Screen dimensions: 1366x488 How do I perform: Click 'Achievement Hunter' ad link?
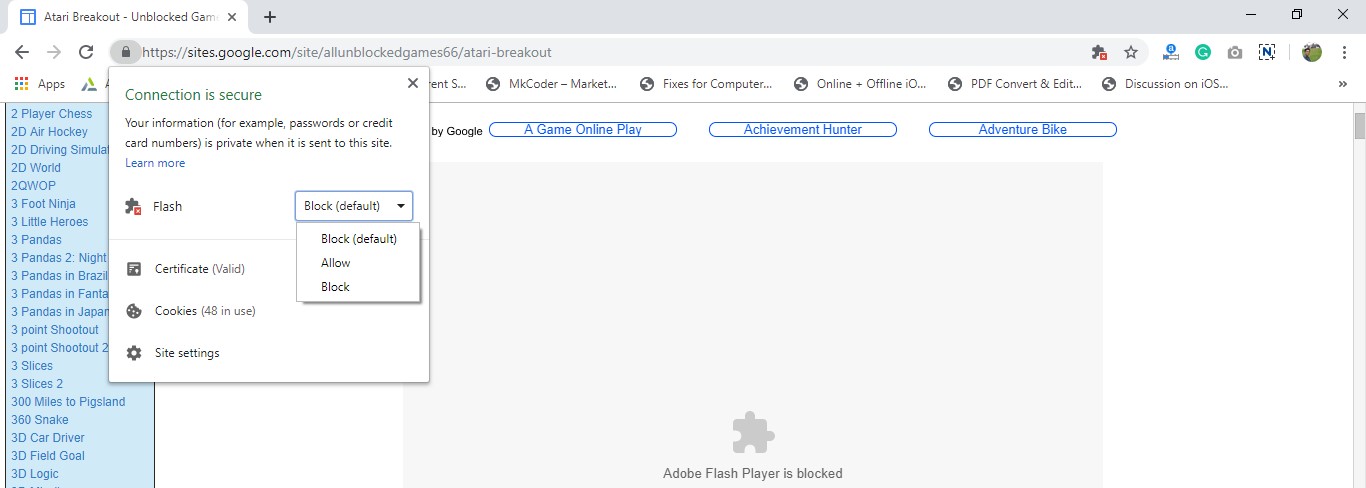(x=803, y=130)
